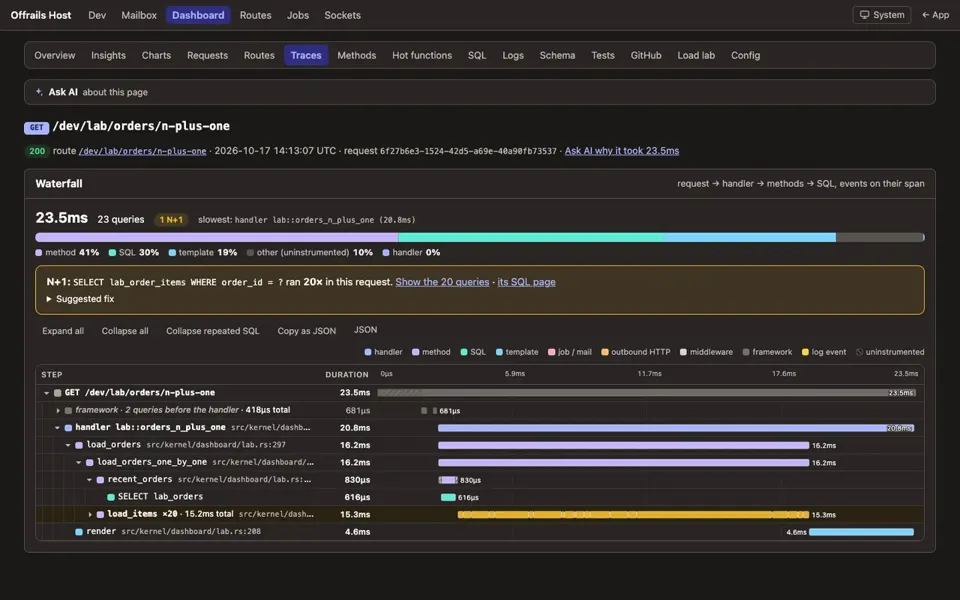Open the Schema tab
960x600 pixels.
pyautogui.click(x=557, y=55)
